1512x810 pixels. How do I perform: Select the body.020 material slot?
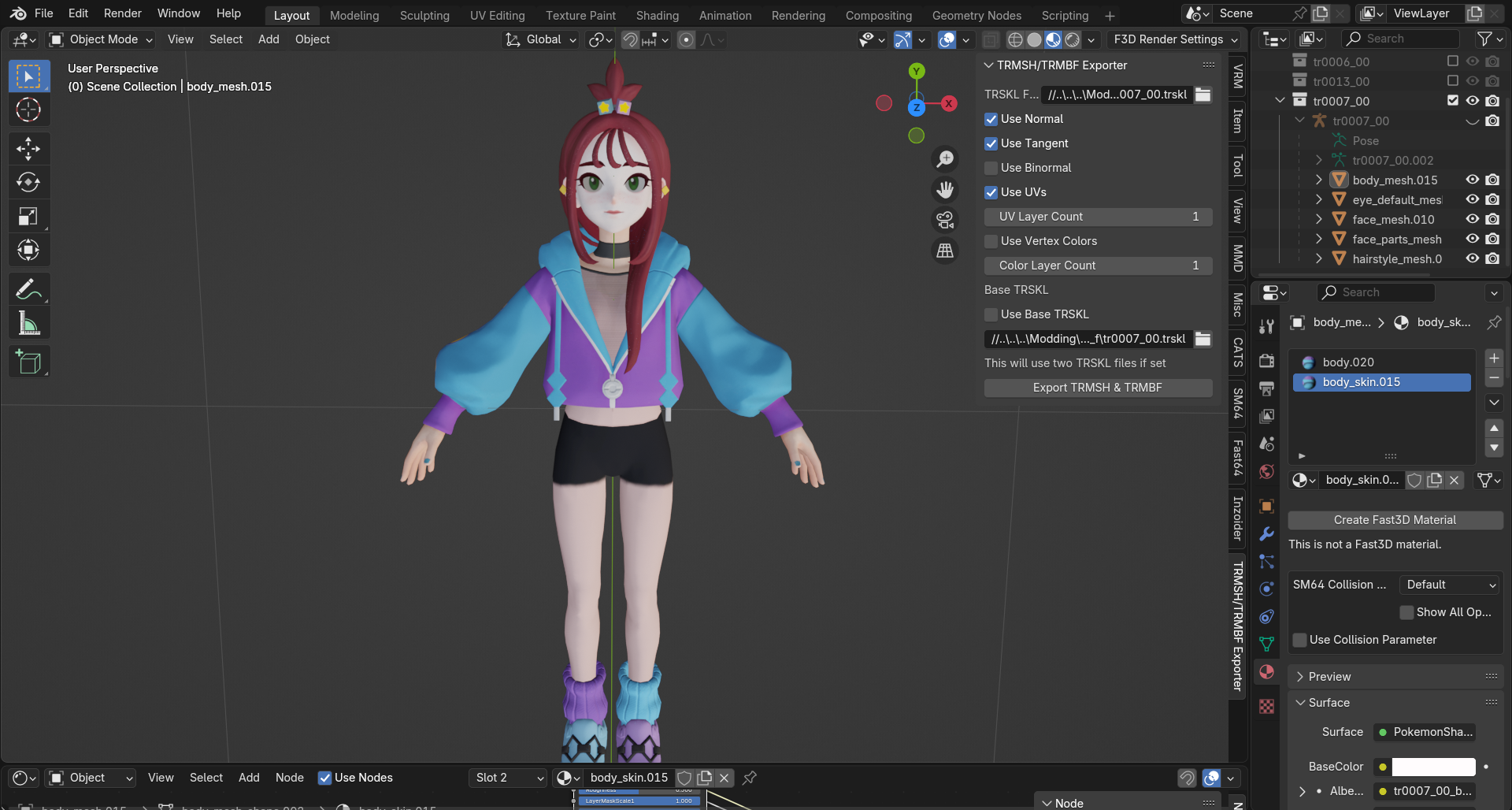click(1382, 362)
